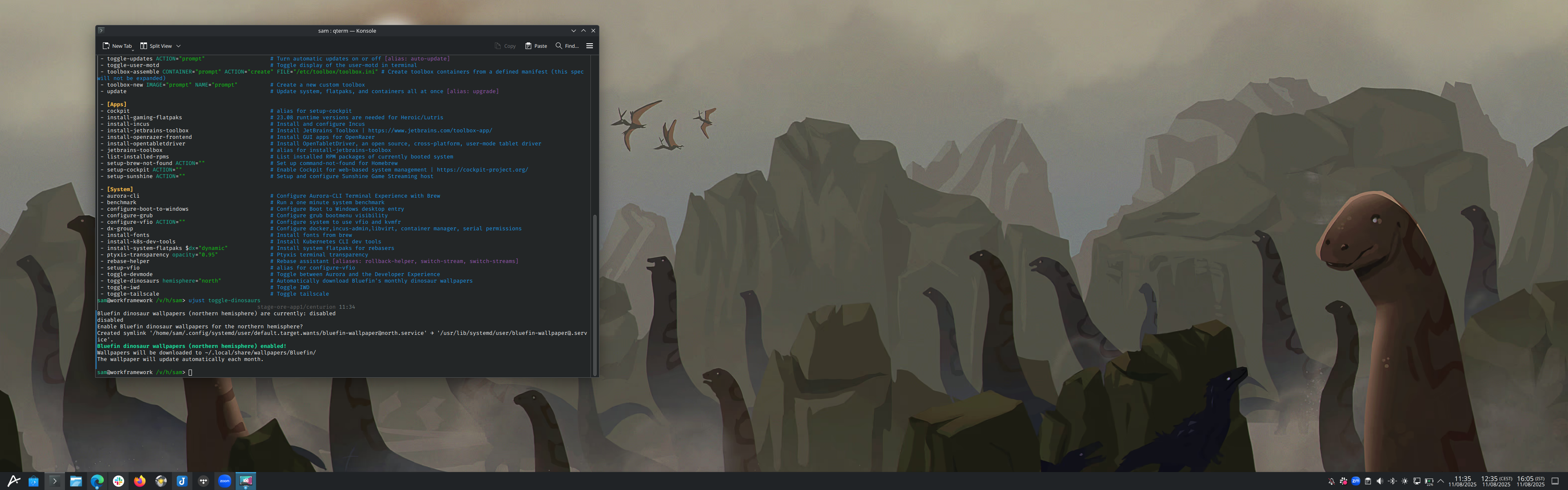The height and width of the screenshot is (490, 1568).
Task: Click the Paste button in Konsole toolbar
Action: (536, 46)
